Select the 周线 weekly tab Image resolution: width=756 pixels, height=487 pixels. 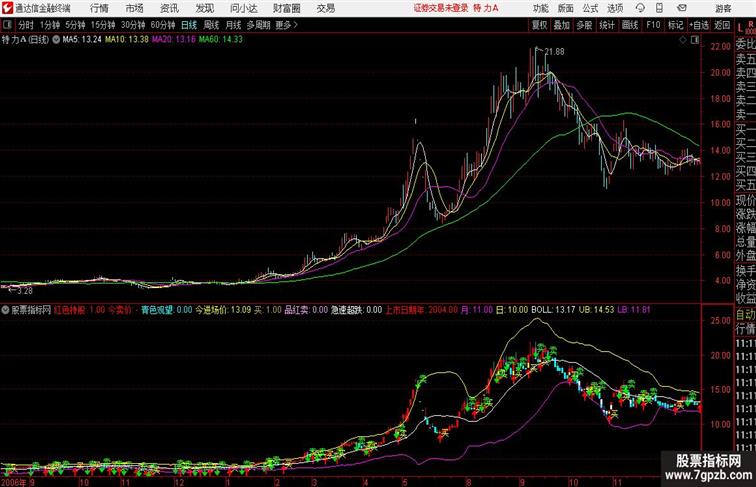coord(211,25)
